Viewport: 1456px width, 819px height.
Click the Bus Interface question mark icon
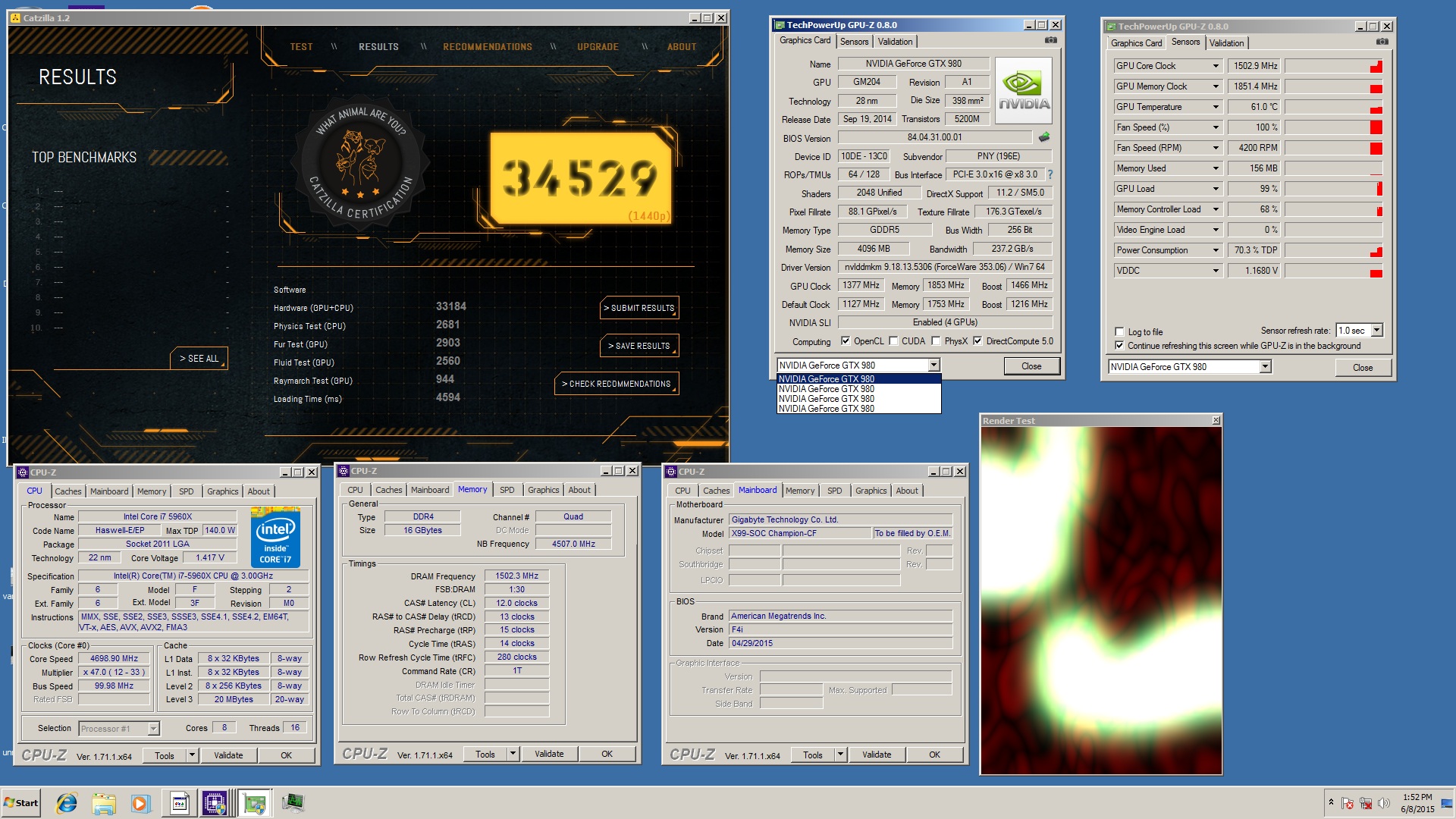[x=1050, y=174]
